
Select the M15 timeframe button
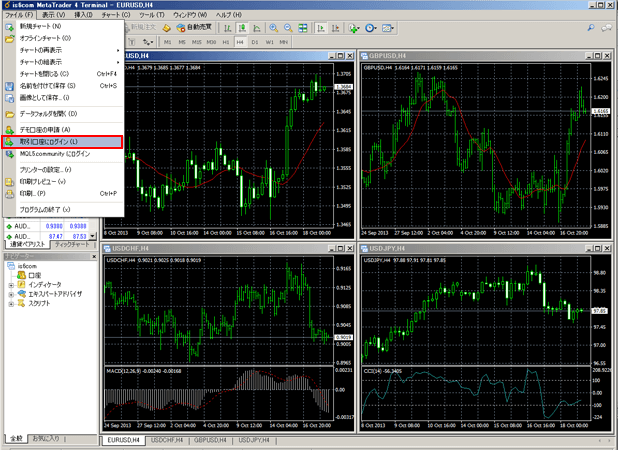click(196, 42)
